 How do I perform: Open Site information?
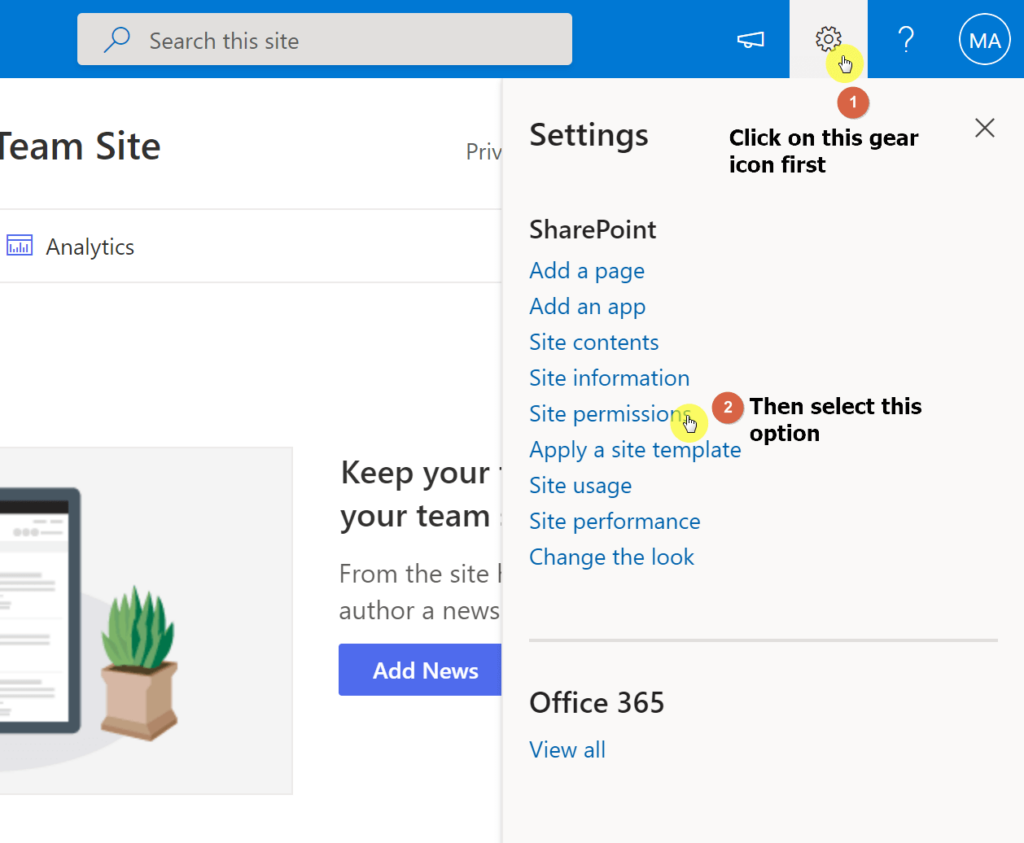[x=609, y=378]
